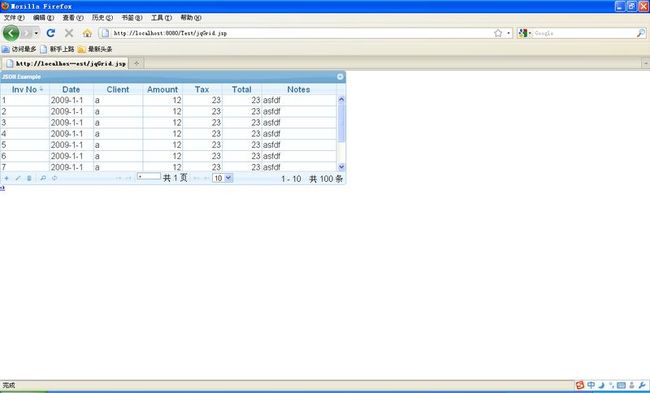Click the grid scrollbar down arrow
The height and width of the screenshot is (393, 650).
[x=341, y=167]
